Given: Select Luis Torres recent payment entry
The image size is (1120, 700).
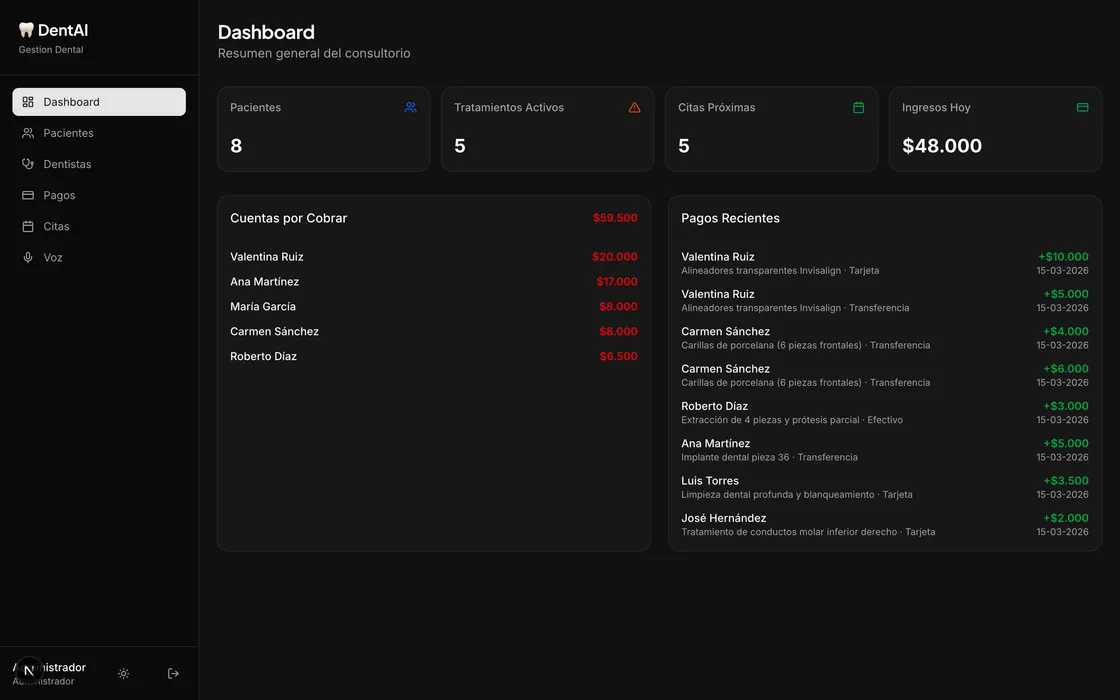Looking at the screenshot, I should pos(710,481).
